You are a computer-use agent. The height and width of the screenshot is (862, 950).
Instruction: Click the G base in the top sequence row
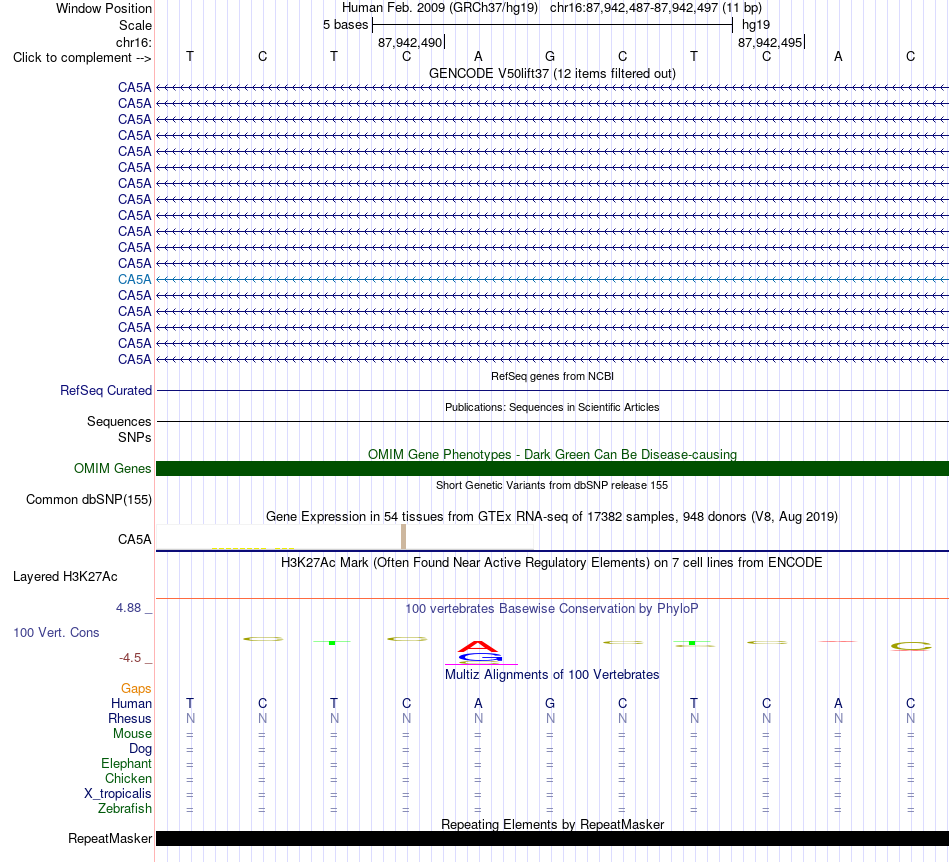550,56
